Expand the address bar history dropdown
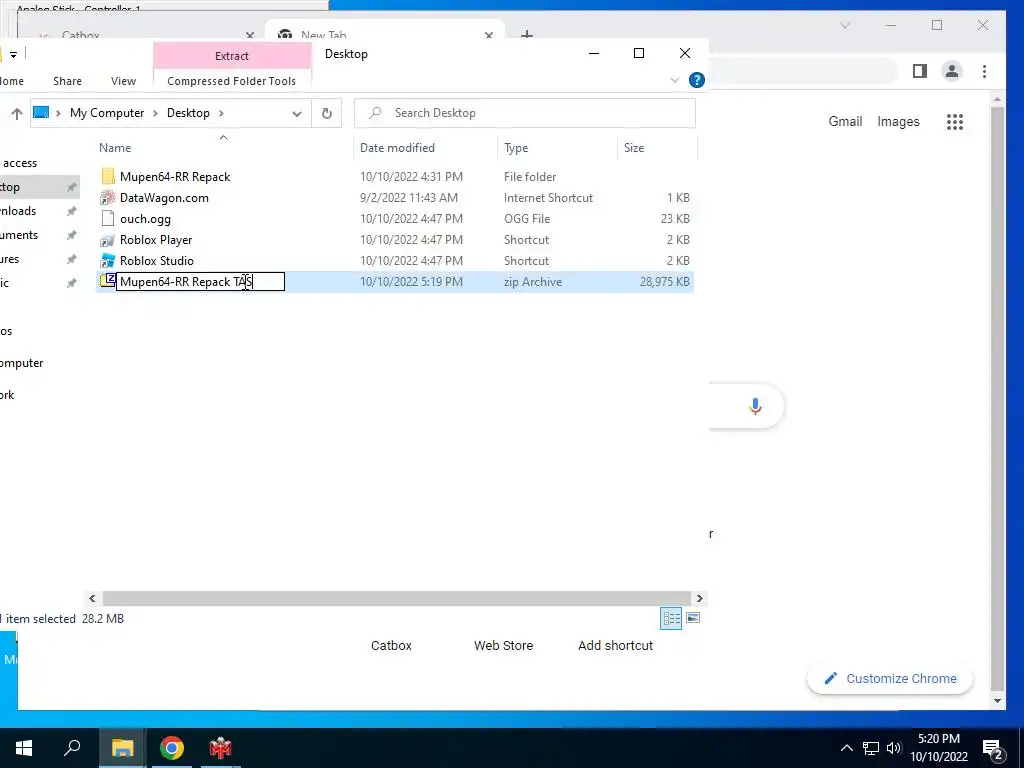1024x768 pixels. coord(296,114)
